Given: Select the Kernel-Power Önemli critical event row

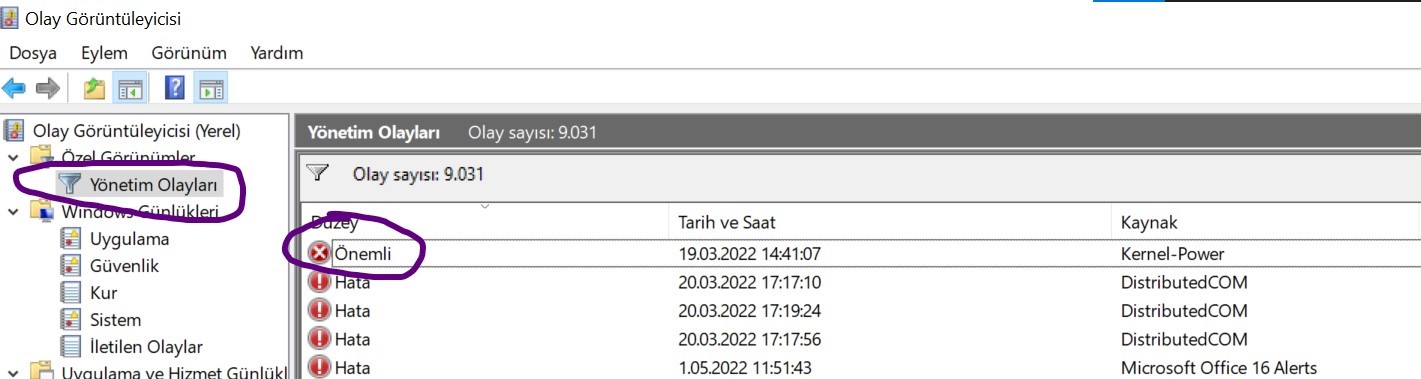Looking at the screenshot, I should (x=860, y=254).
